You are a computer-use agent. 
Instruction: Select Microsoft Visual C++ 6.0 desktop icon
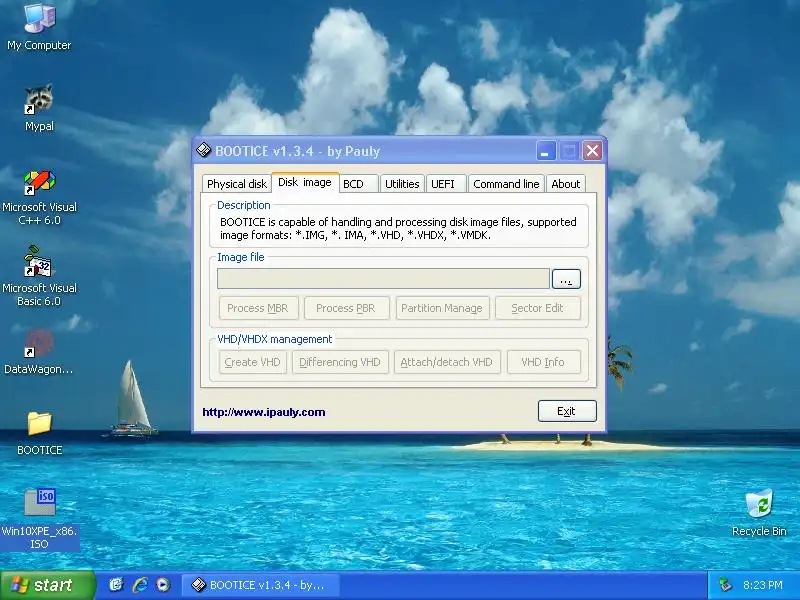pyautogui.click(x=39, y=198)
